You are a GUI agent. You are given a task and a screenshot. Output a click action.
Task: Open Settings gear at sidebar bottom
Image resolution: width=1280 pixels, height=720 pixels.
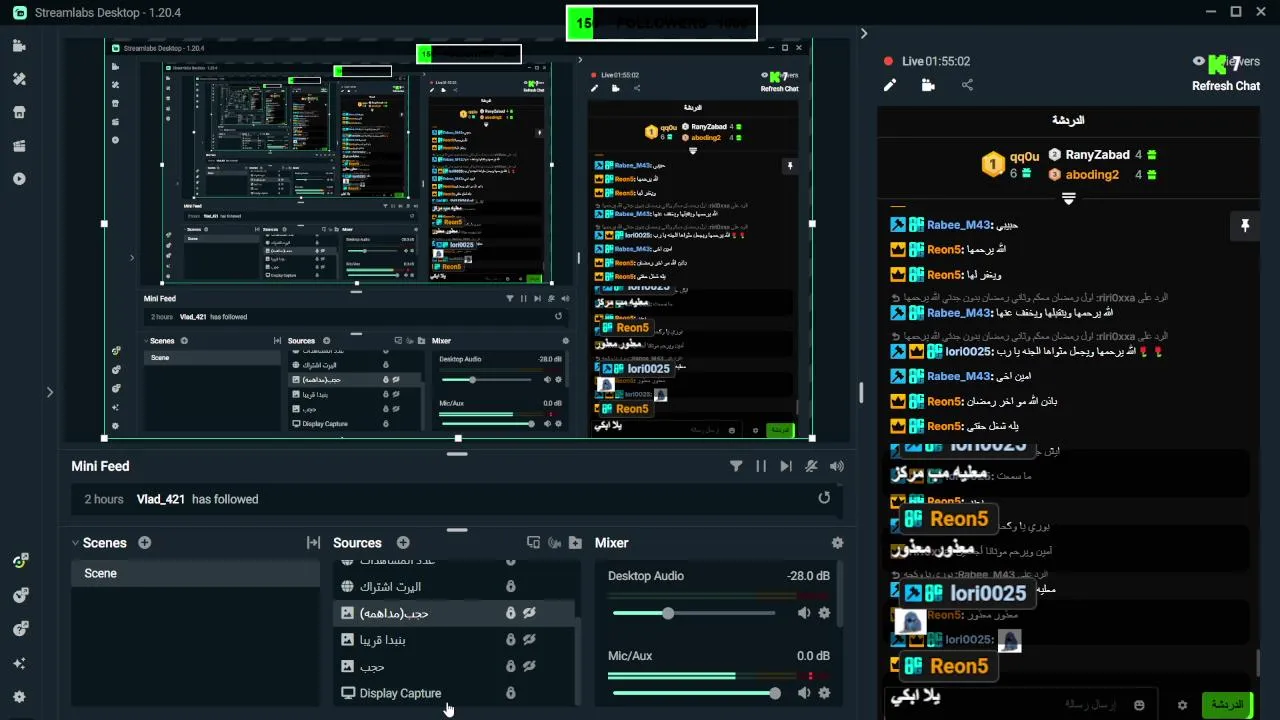coord(19,697)
